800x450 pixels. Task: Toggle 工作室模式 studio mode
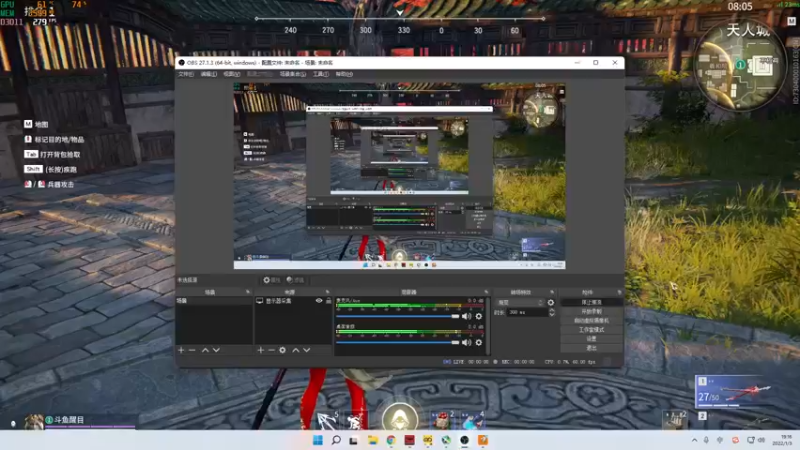click(591, 330)
